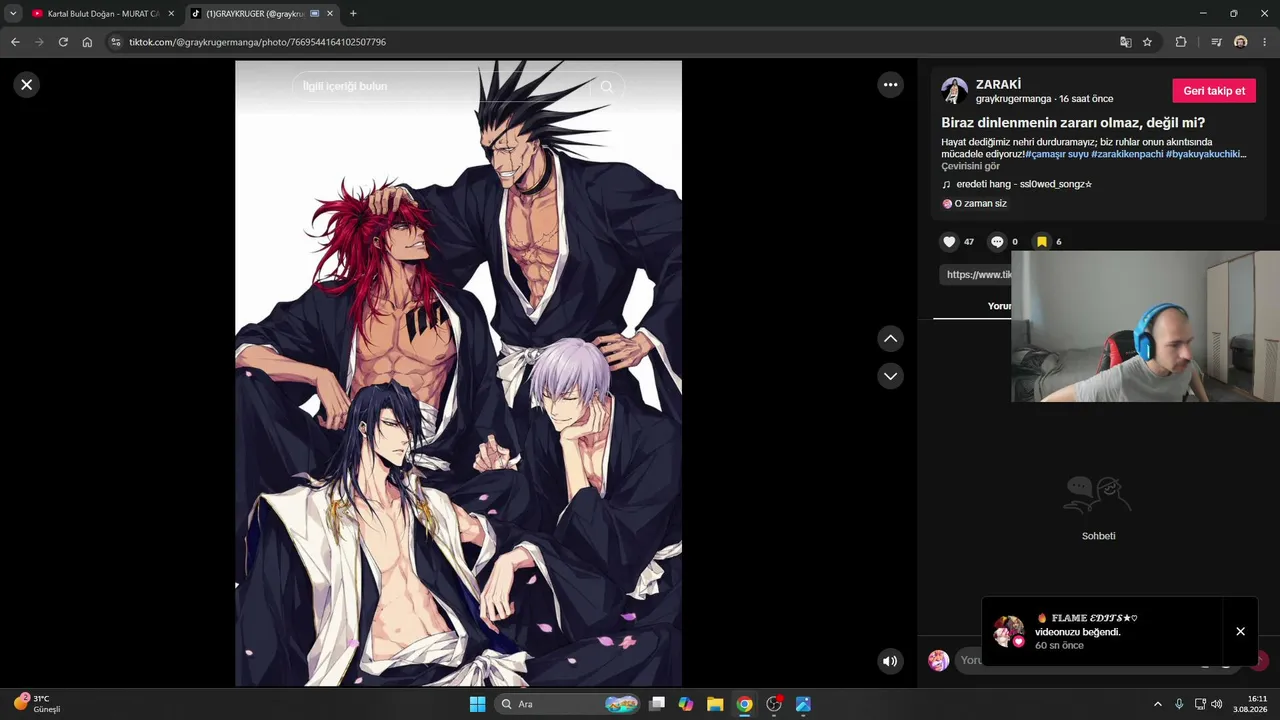Screen dimensions: 1280x720
Task: Switch to Chrome in the taskbar
Action: 744,704
